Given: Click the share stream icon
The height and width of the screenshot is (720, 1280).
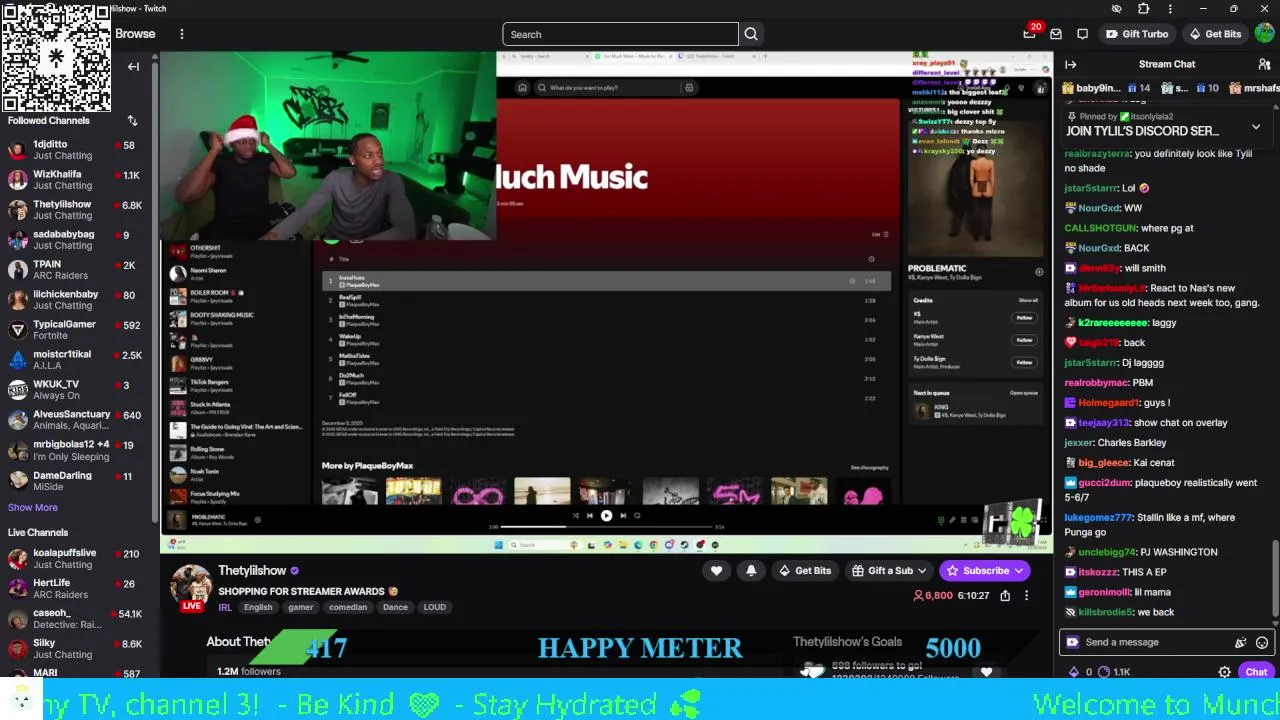Looking at the screenshot, I should click(1005, 595).
